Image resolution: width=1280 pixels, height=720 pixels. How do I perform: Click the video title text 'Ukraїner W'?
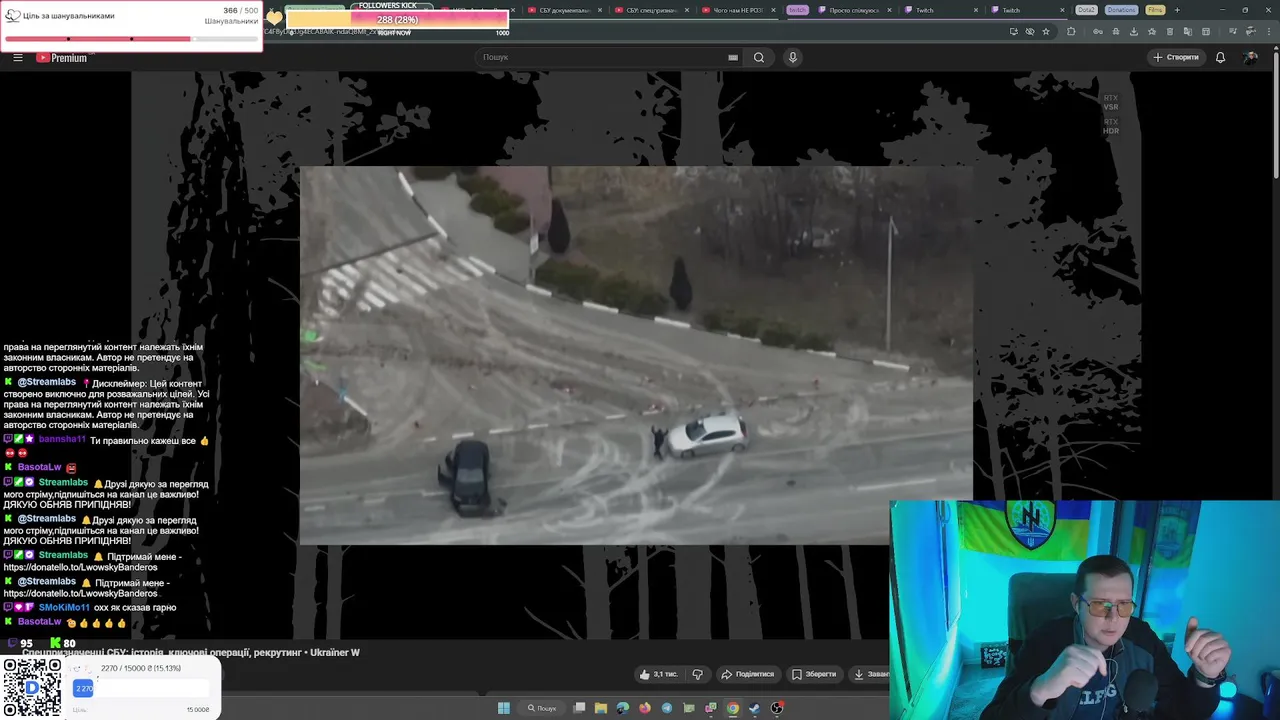pos(334,652)
